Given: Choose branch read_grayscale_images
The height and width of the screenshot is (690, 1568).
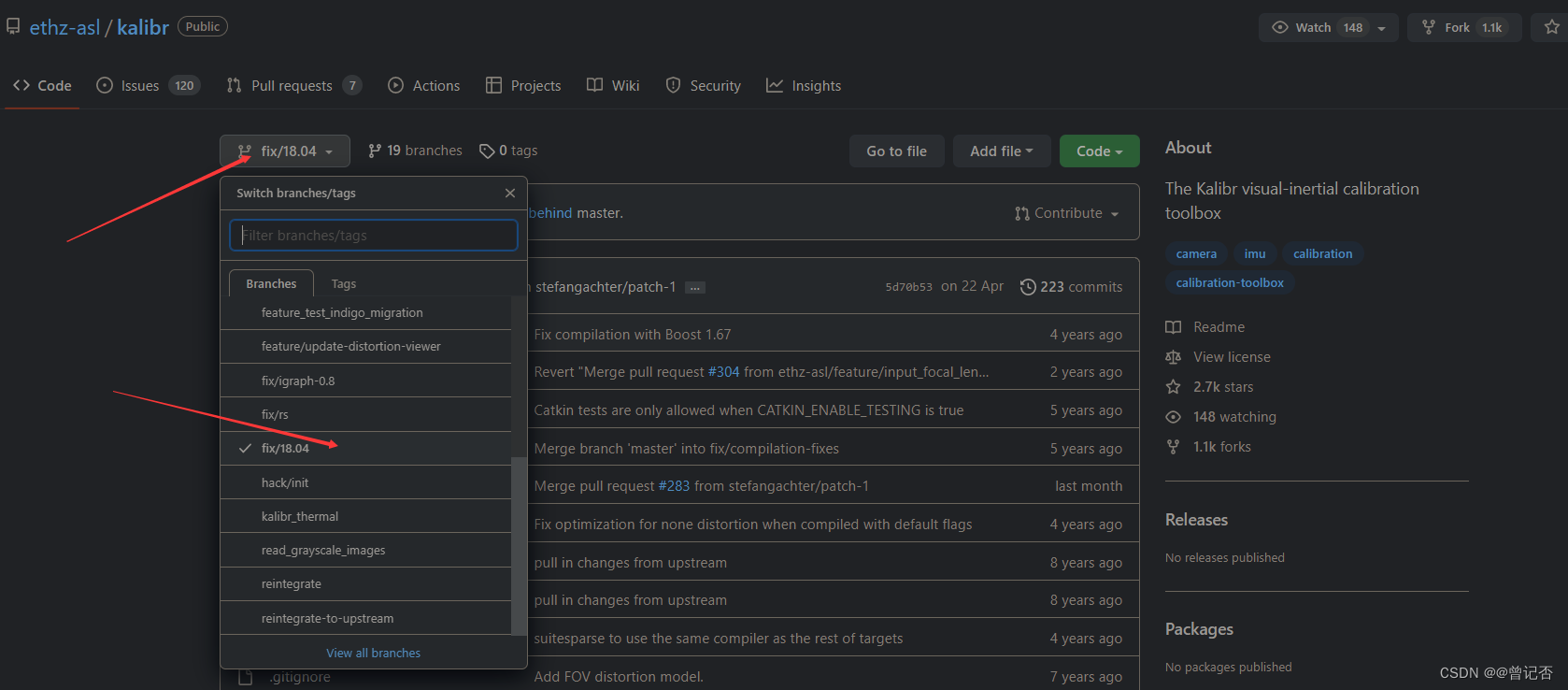Looking at the screenshot, I should pos(366,550).
